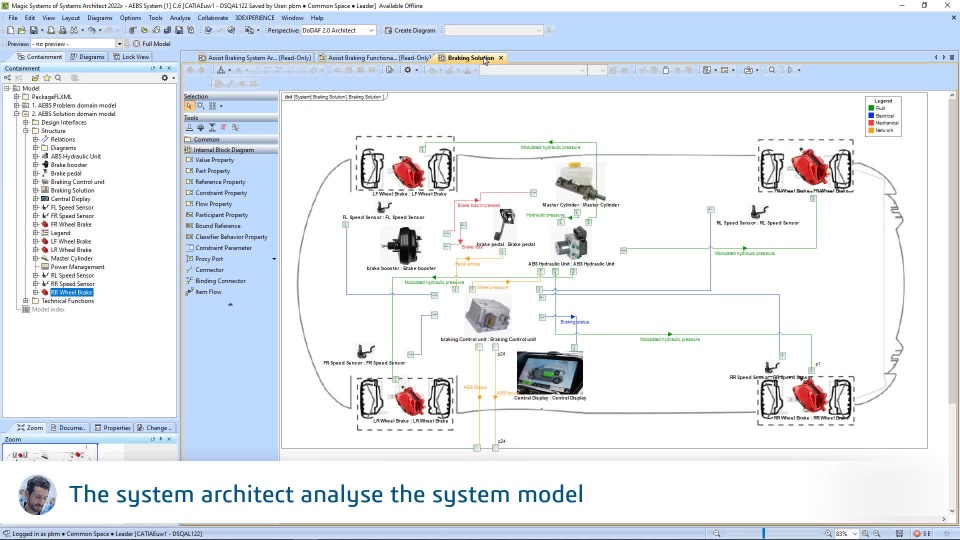The height and width of the screenshot is (540, 960).
Task: Switch to the Containment tab
Action: (x=40, y=57)
